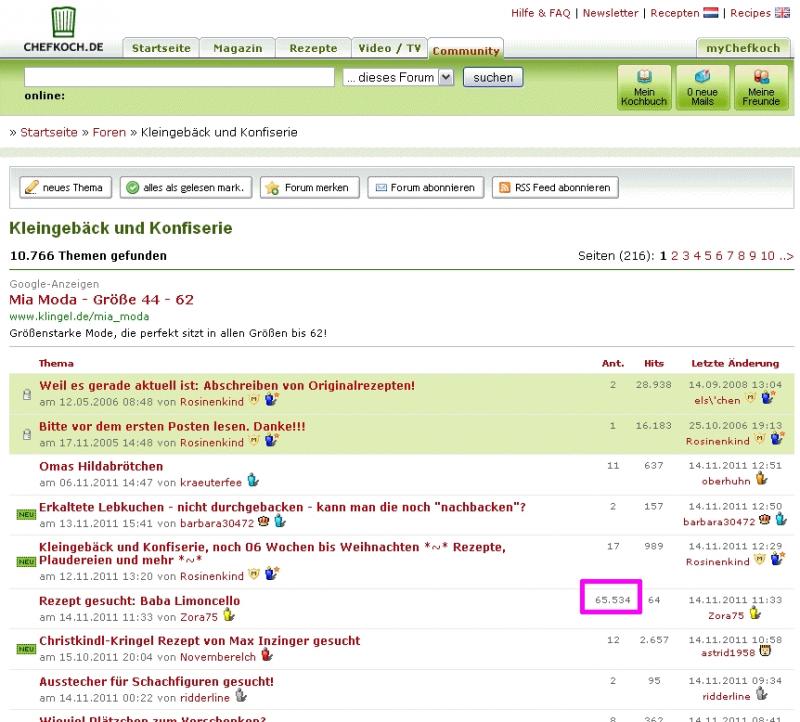Open the dieses Forum search scope dropdown
800x722 pixels.
[398, 77]
